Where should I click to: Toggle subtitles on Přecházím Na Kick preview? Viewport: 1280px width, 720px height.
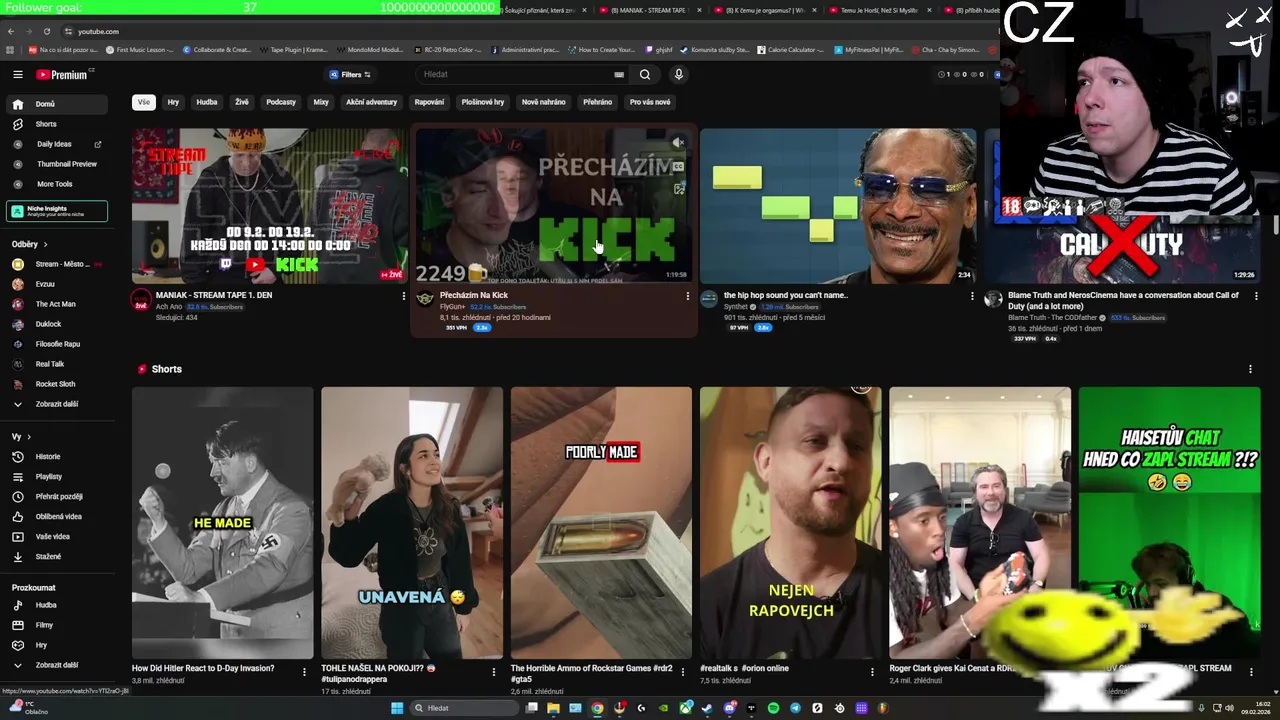(678, 166)
